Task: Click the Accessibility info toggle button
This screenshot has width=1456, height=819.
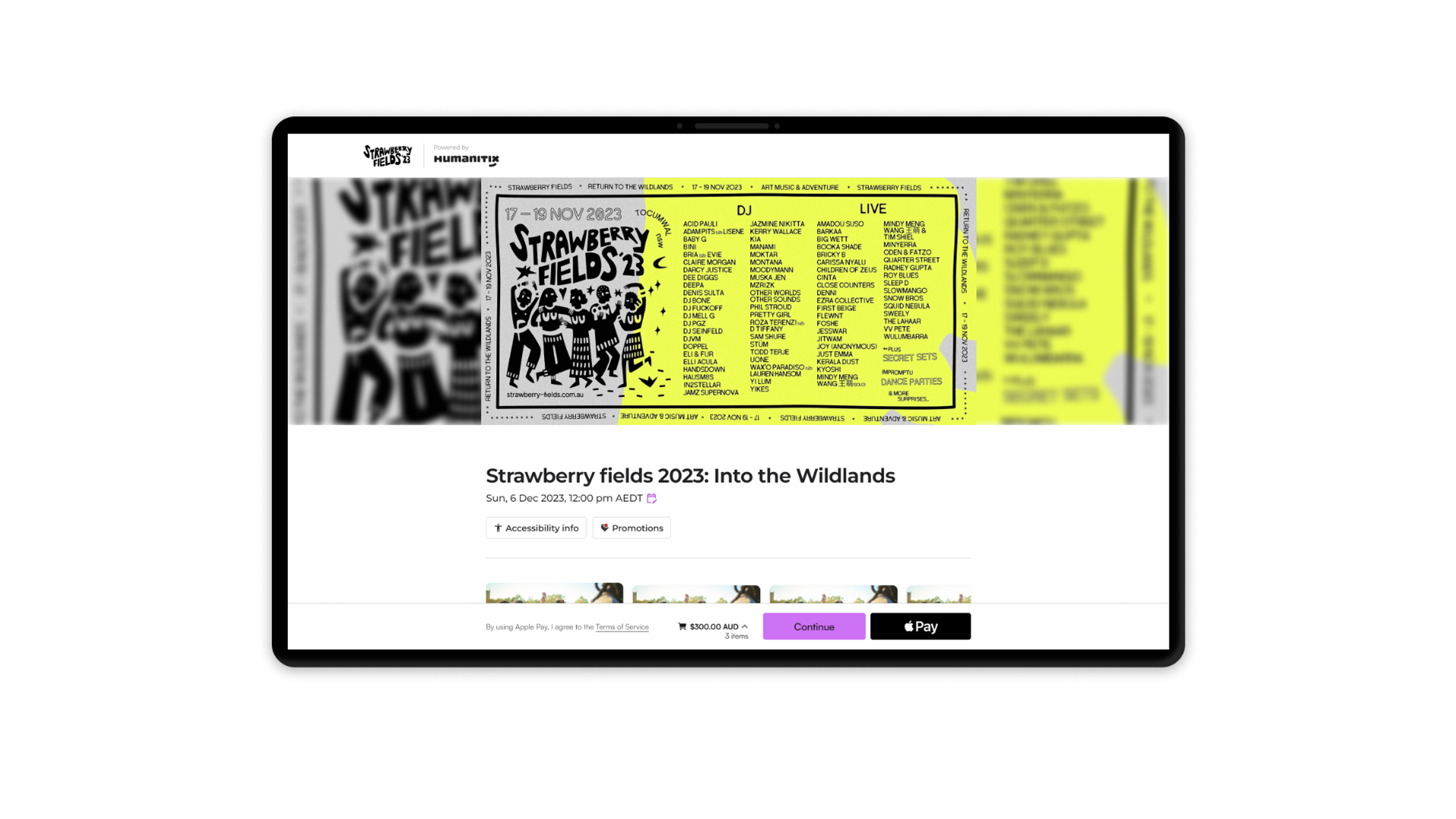Action: (537, 527)
